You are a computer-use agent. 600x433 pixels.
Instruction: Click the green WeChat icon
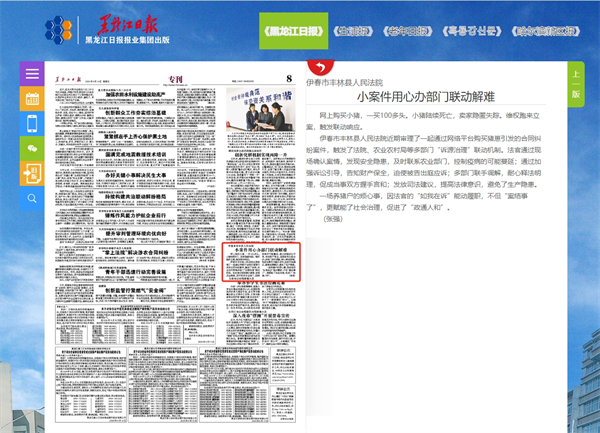pyautogui.click(x=32, y=147)
